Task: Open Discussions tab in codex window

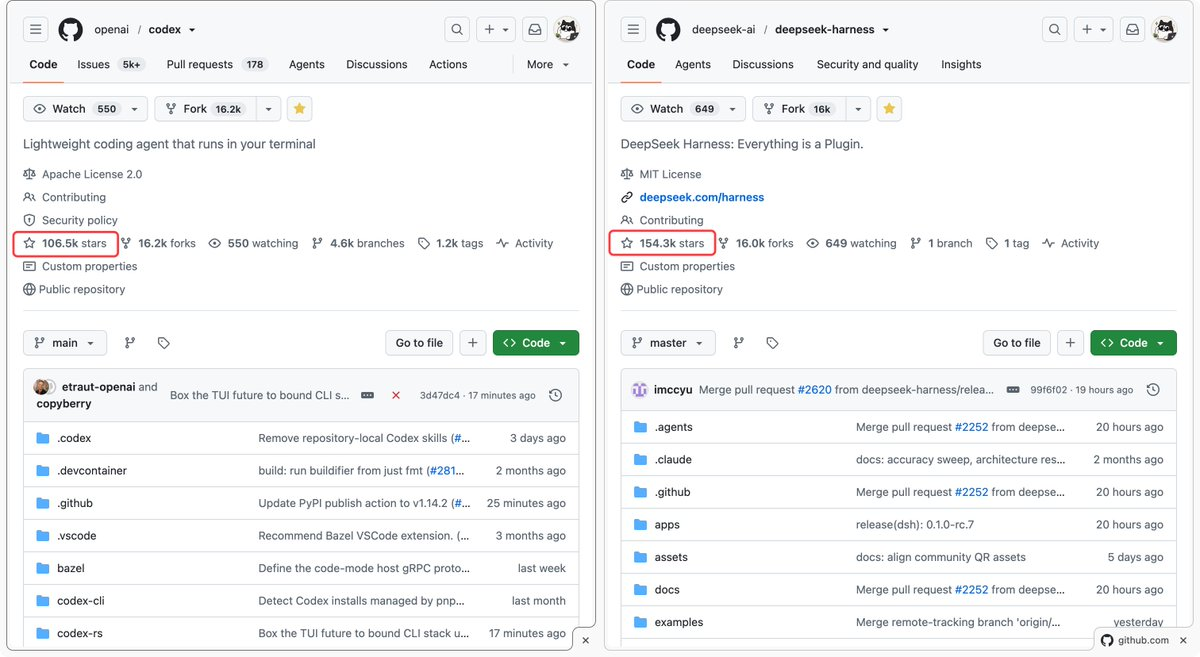Action: pyautogui.click(x=378, y=64)
